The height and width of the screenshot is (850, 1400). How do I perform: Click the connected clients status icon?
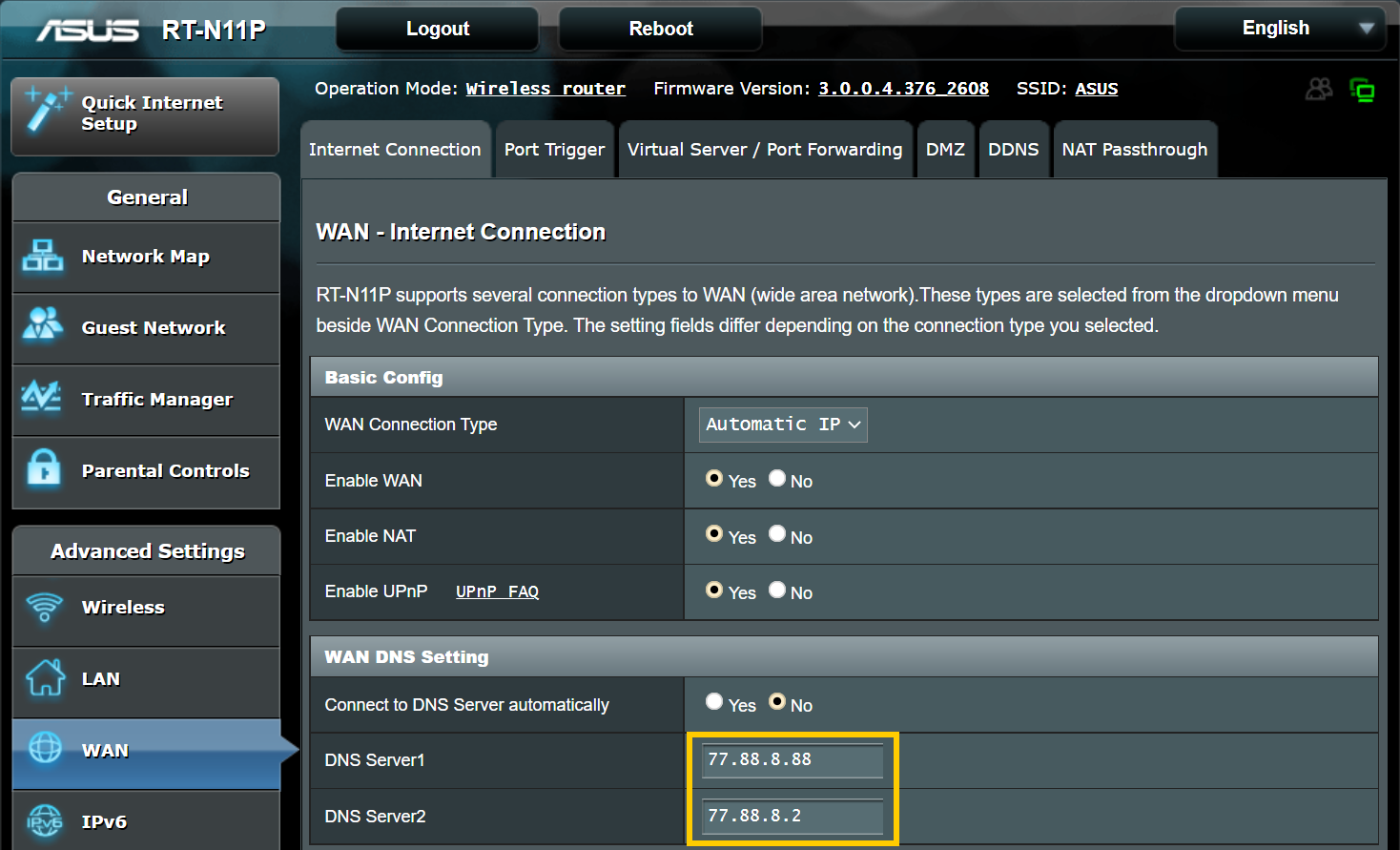point(1319,90)
